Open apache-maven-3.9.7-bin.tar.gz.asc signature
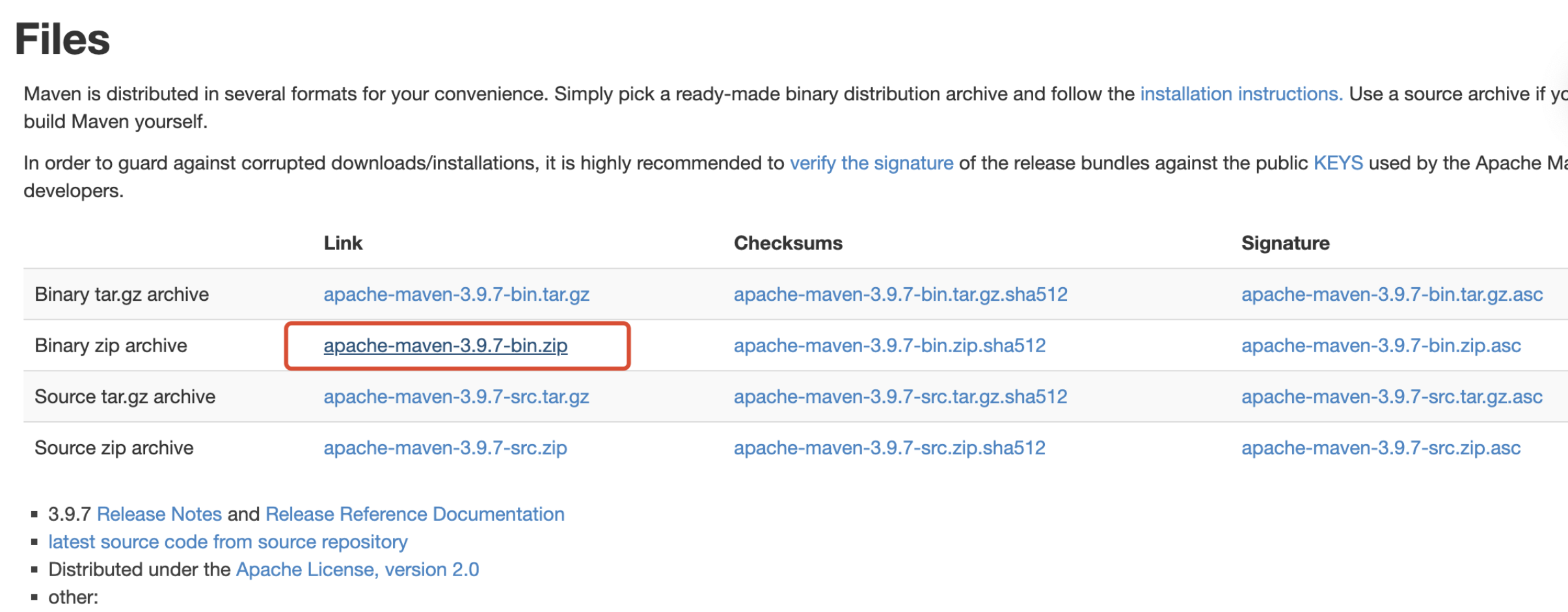 pos(1392,295)
